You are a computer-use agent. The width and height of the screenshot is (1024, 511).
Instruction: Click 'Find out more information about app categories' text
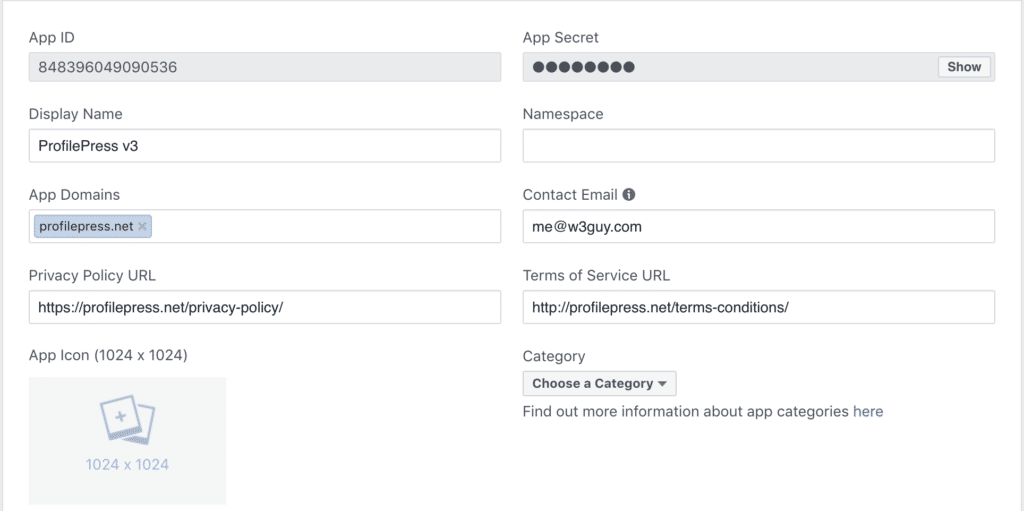[686, 412]
